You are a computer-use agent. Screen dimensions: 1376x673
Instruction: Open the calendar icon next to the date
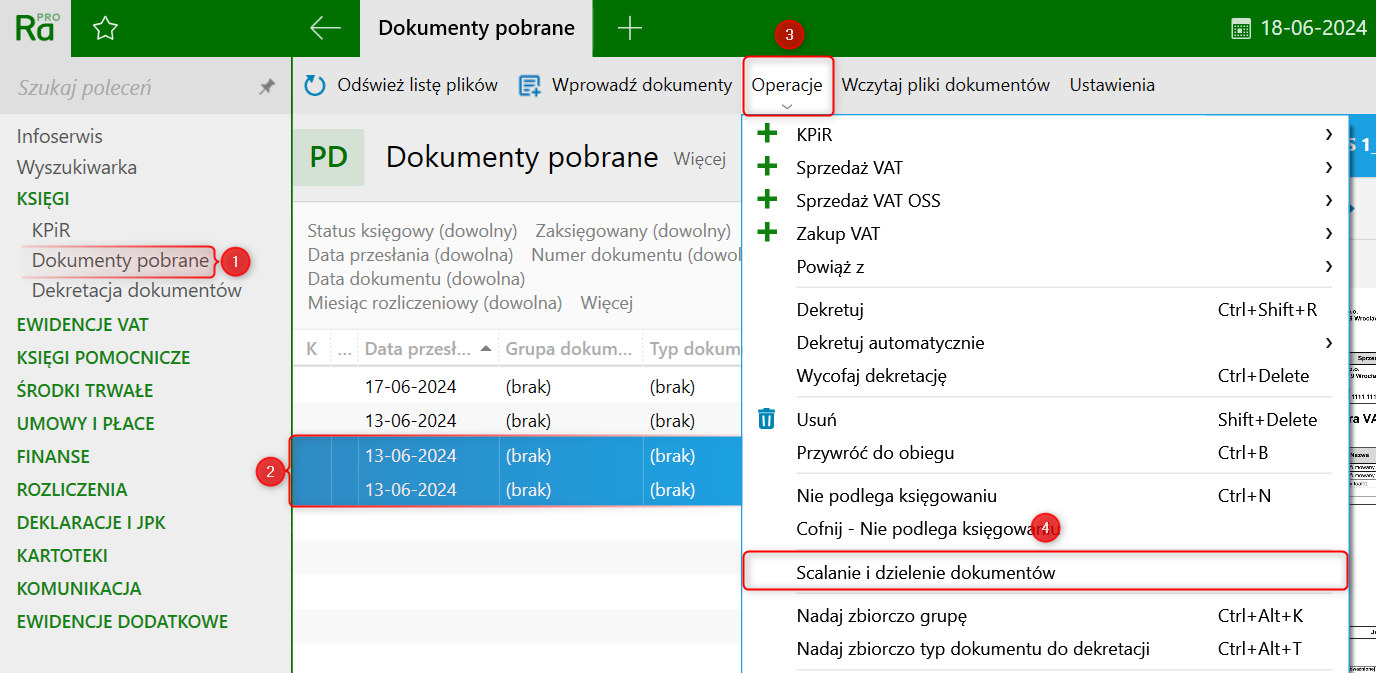coord(1241,28)
